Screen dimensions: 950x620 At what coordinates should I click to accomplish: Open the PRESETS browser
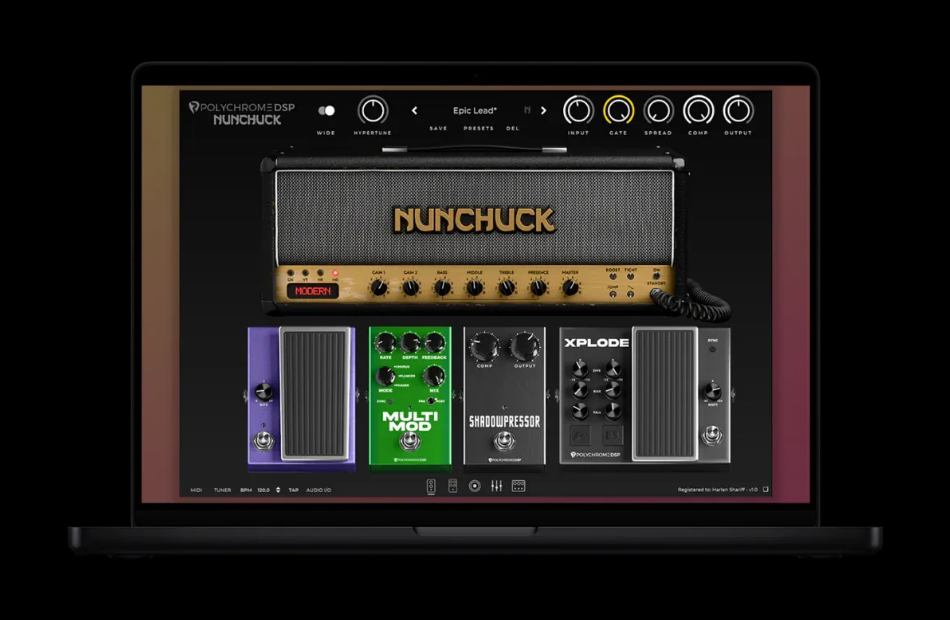point(479,128)
